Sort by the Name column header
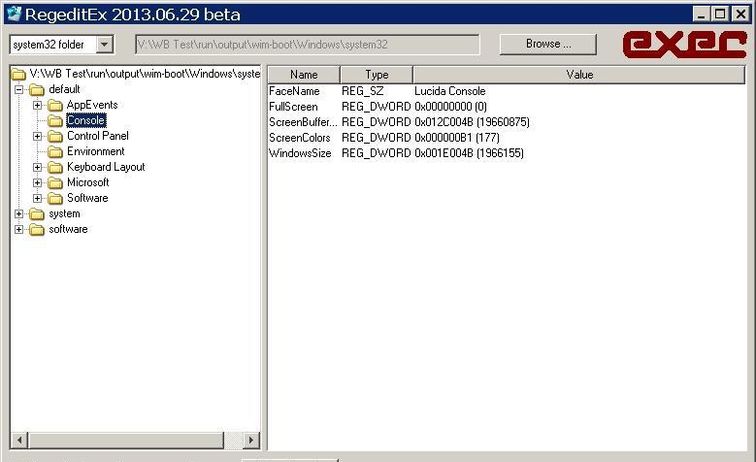This screenshot has height=462, width=756. pyautogui.click(x=303, y=75)
